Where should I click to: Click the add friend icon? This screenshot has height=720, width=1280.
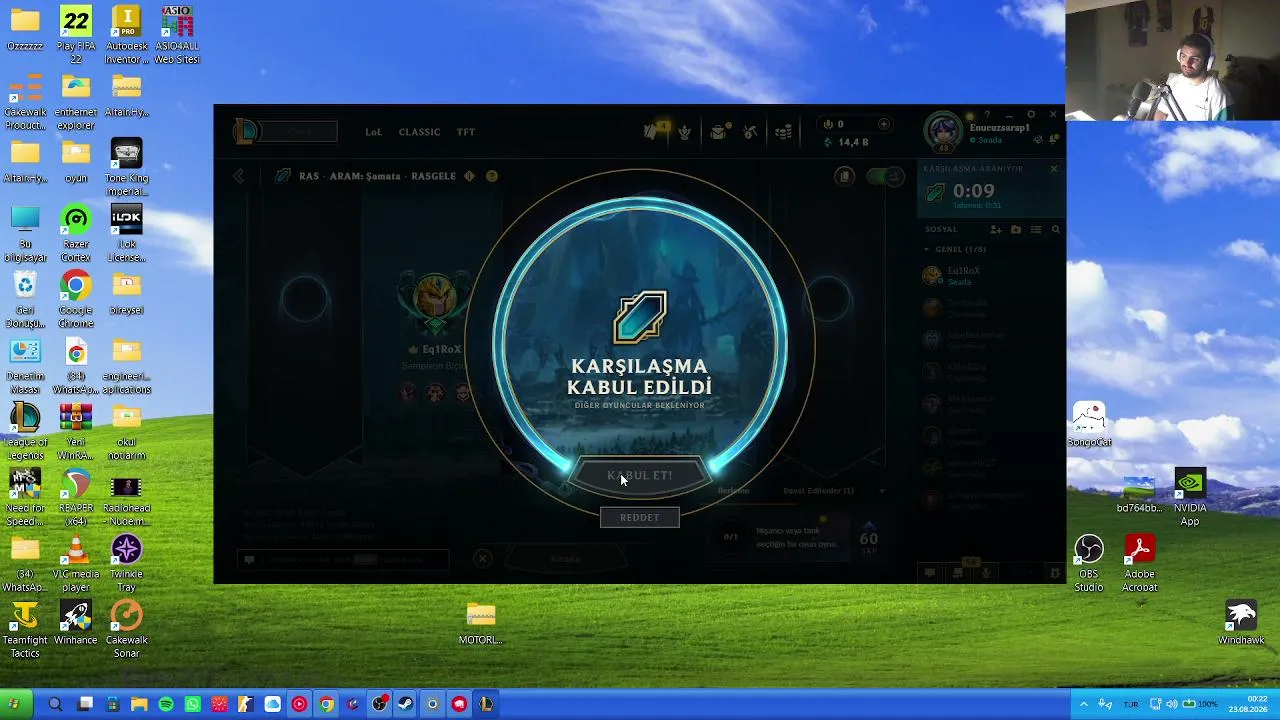(996, 230)
